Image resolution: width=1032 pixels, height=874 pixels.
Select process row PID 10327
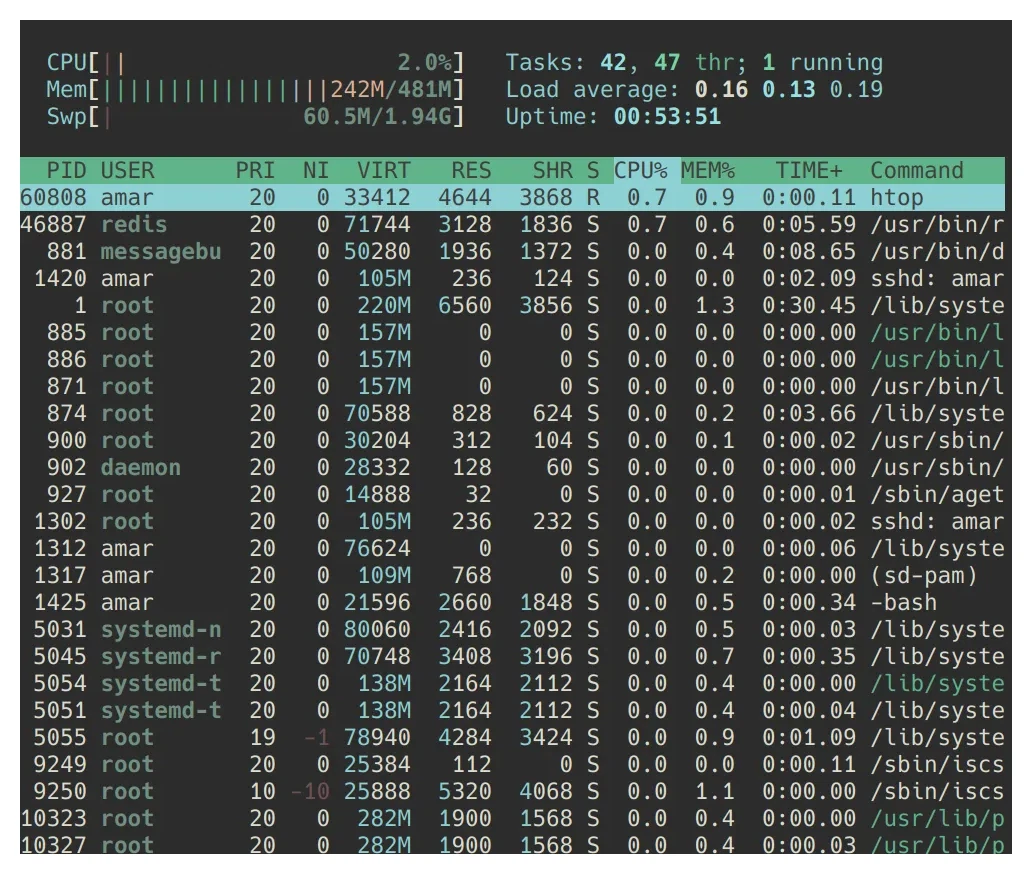coord(512,843)
